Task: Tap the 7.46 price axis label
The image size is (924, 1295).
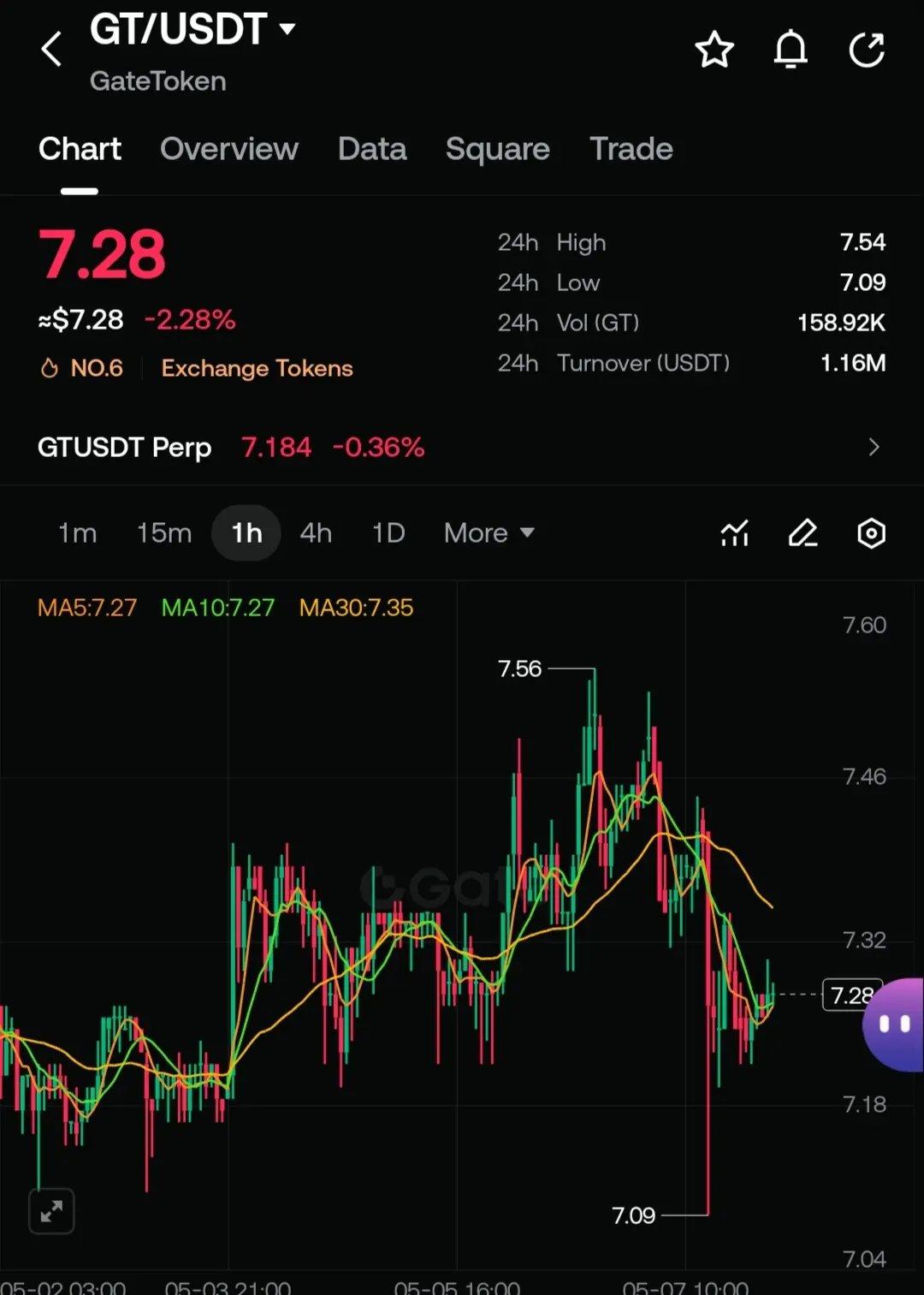Action: tap(864, 776)
